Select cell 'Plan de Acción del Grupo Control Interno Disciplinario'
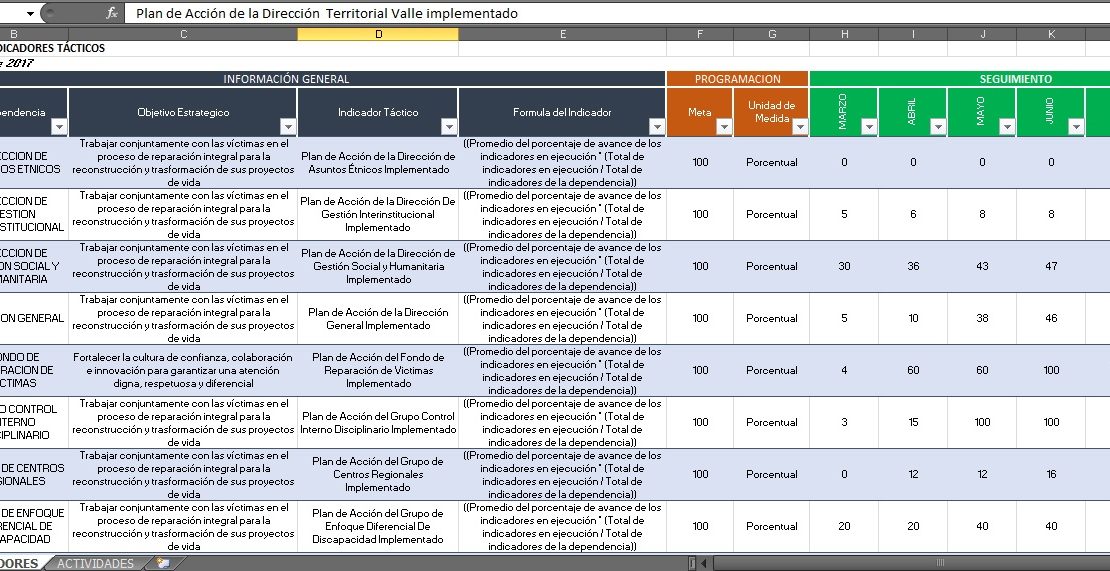Screen dimensions: 1110x571 pyautogui.click(x=378, y=422)
